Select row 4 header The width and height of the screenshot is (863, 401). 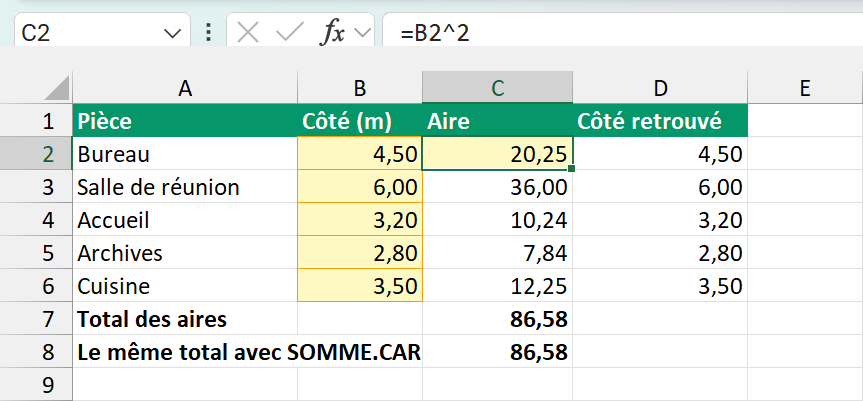pos(36,219)
